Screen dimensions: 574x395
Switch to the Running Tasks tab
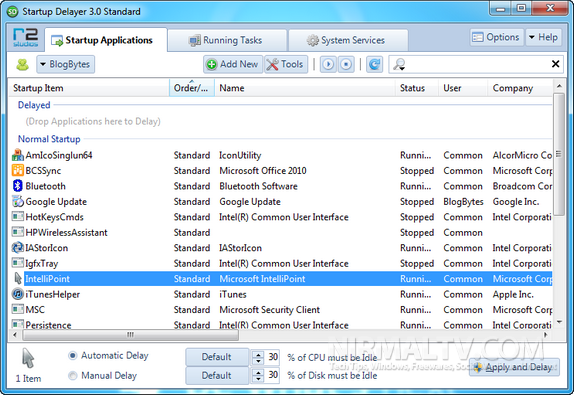[227, 40]
